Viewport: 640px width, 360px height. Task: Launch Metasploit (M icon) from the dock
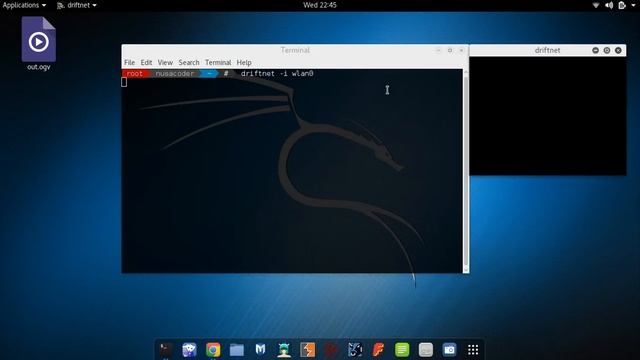coord(260,350)
